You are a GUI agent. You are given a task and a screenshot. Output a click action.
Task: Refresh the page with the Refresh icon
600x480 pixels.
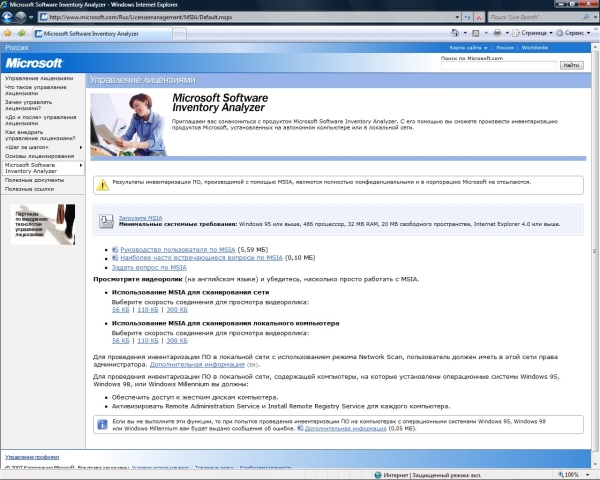coord(467,17)
